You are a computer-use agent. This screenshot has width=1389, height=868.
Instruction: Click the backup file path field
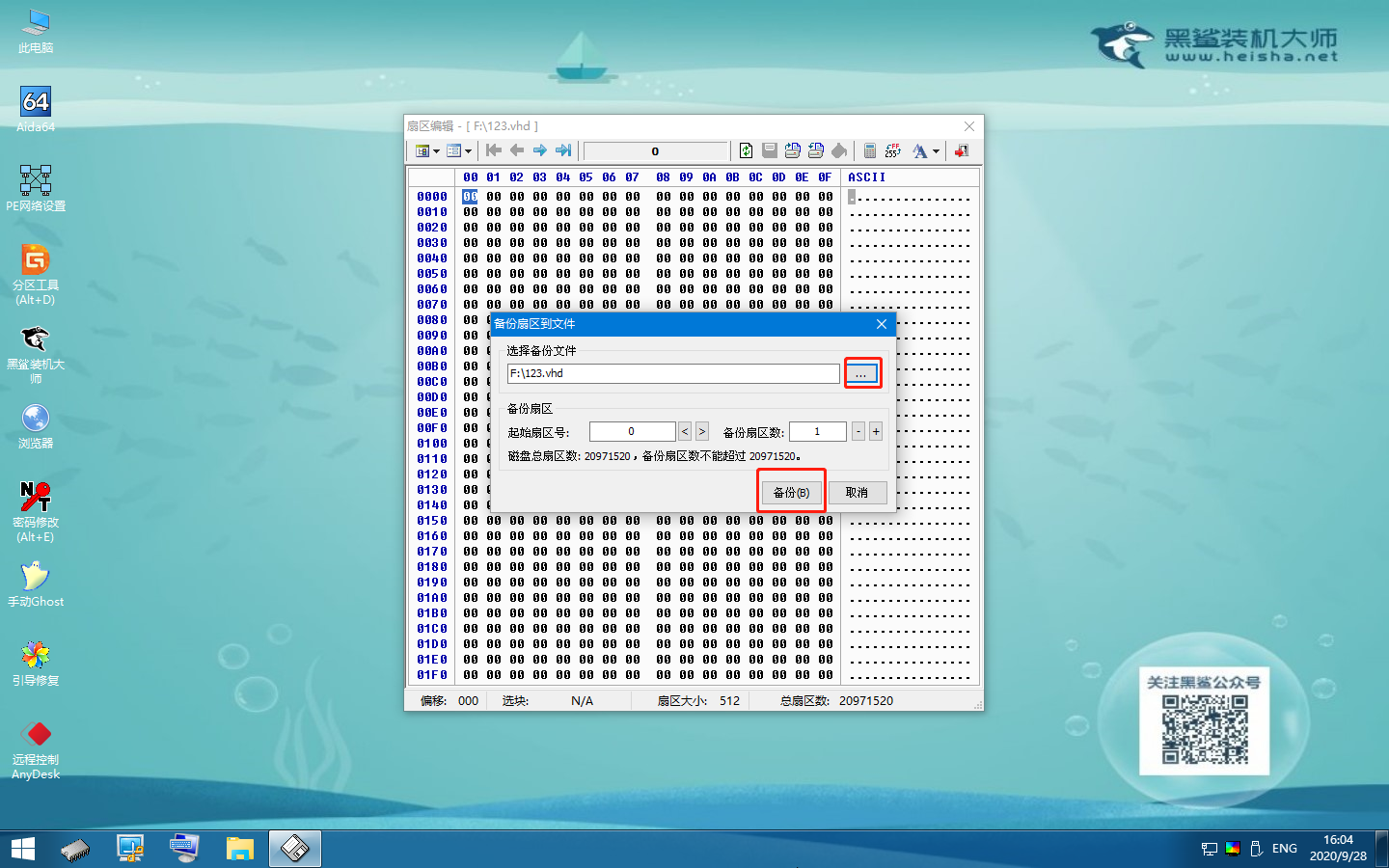[x=672, y=373]
